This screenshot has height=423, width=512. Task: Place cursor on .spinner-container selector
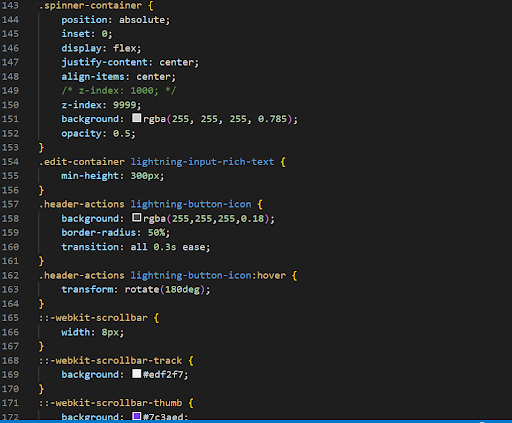90,6
